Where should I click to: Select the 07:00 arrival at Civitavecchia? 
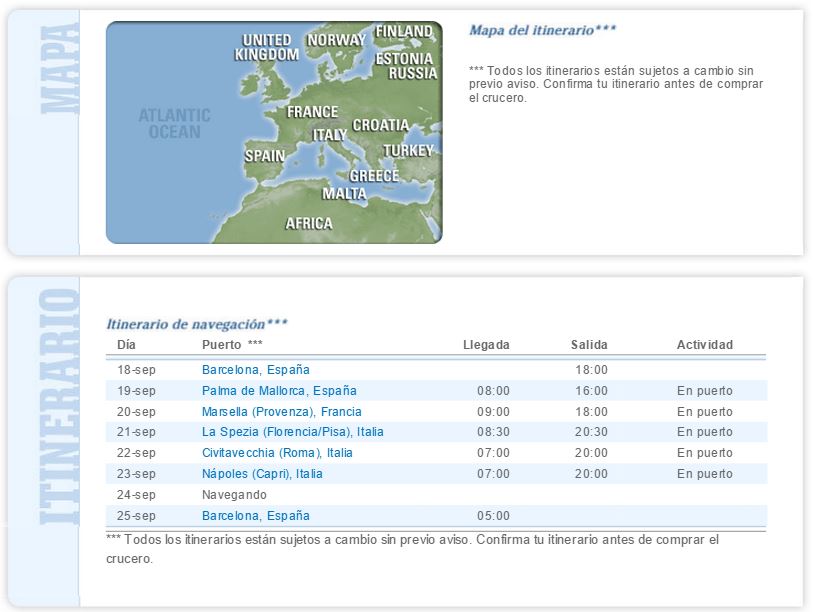coord(493,453)
